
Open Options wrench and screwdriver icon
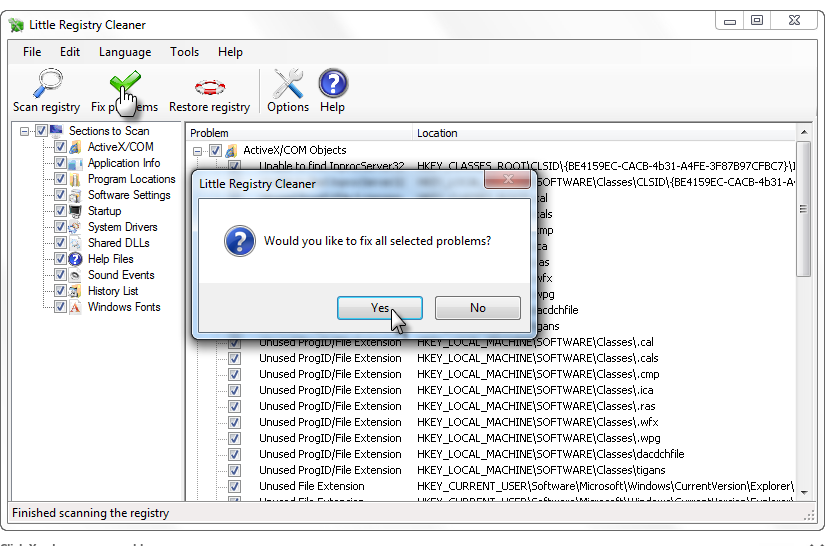click(288, 83)
